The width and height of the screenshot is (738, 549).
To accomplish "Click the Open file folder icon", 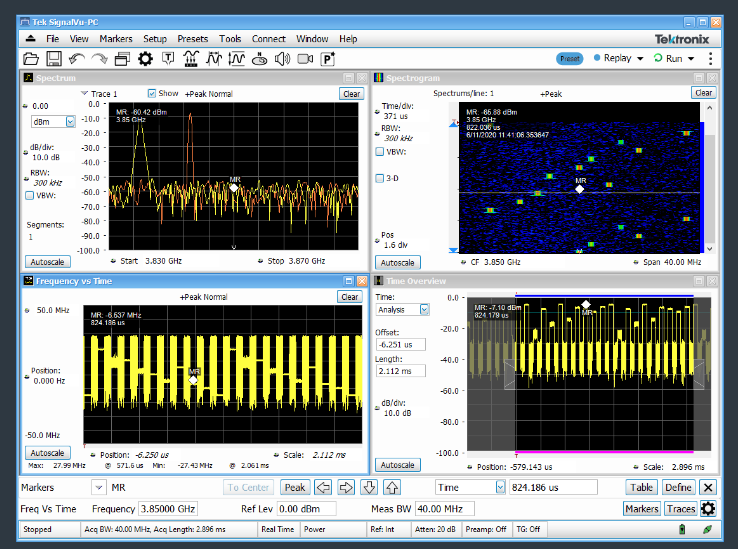I will [31, 59].
